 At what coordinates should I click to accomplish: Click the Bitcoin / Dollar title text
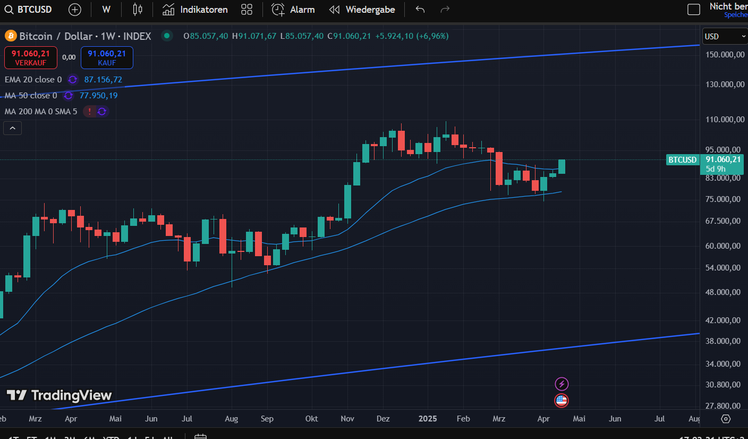54,36
